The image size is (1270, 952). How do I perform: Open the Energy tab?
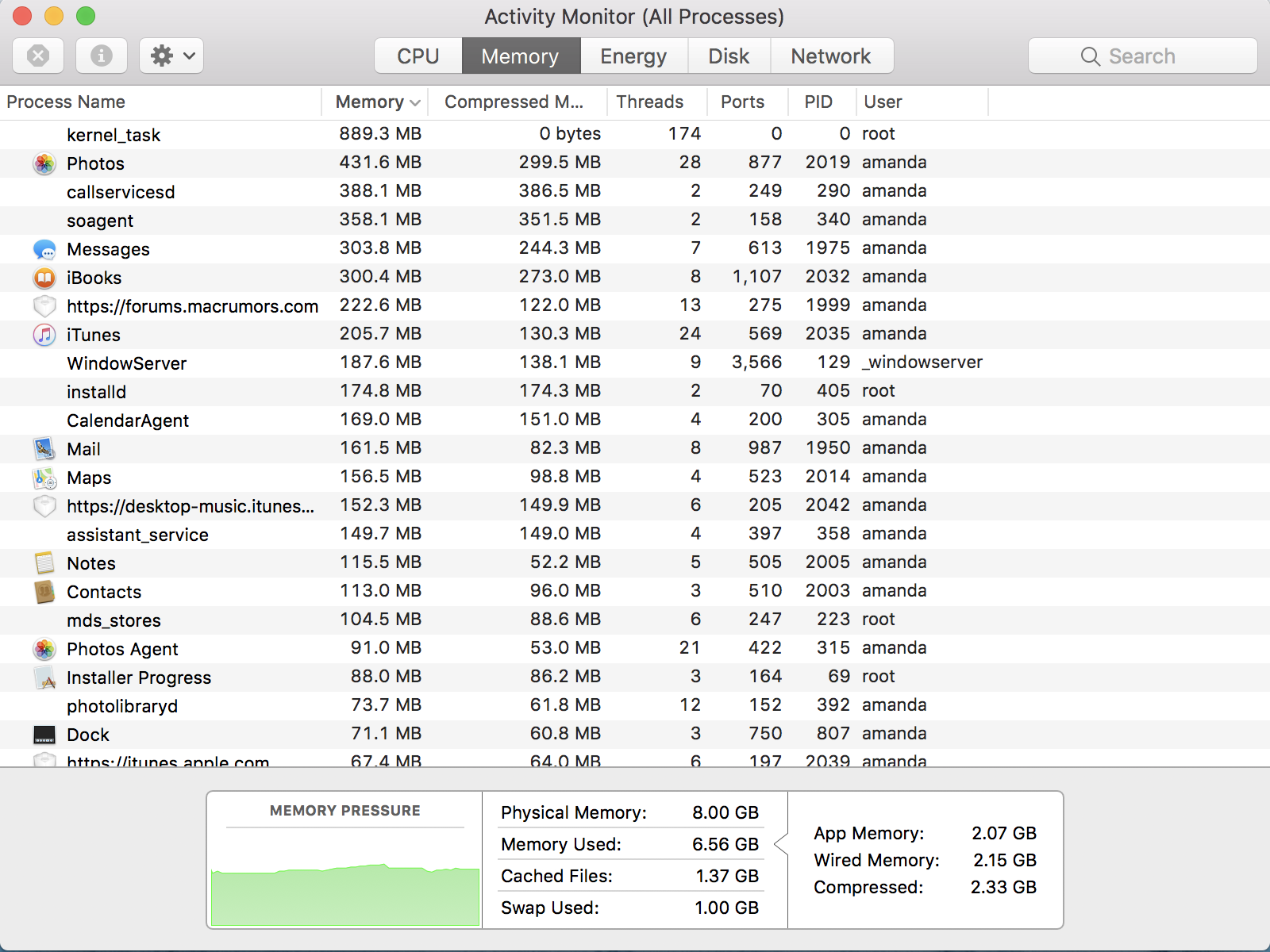pyautogui.click(x=633, y=56)
